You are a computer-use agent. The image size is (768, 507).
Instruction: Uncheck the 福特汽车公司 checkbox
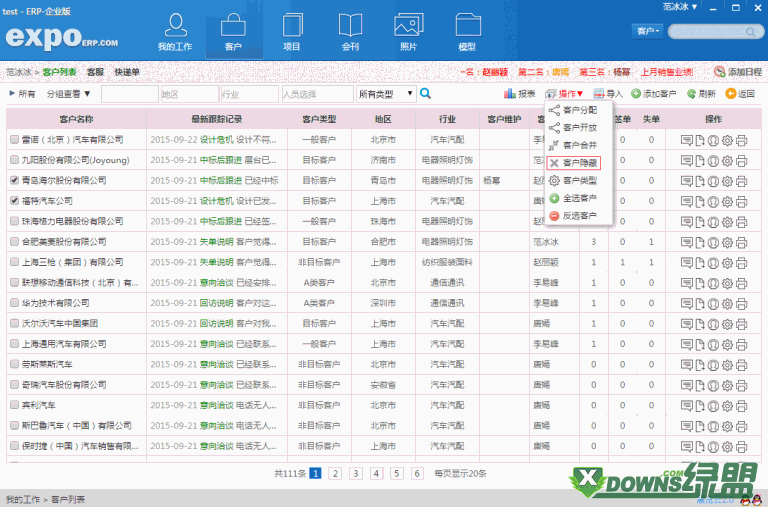pos(14,201)
